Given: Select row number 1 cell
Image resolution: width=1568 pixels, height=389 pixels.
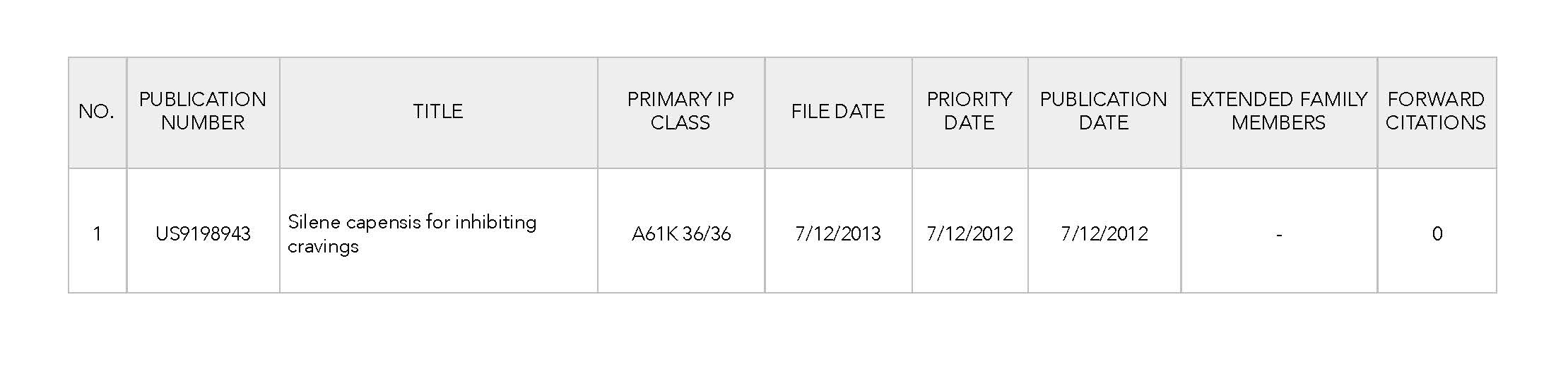Looking at the screenshot, I should tap(97, 231).
